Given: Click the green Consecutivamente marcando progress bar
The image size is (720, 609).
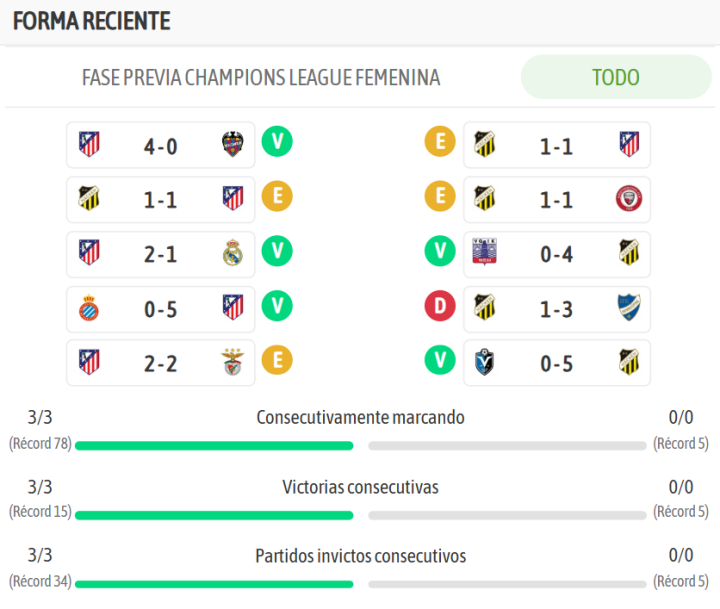Looking at the screenshot, I should coord(214,446).
